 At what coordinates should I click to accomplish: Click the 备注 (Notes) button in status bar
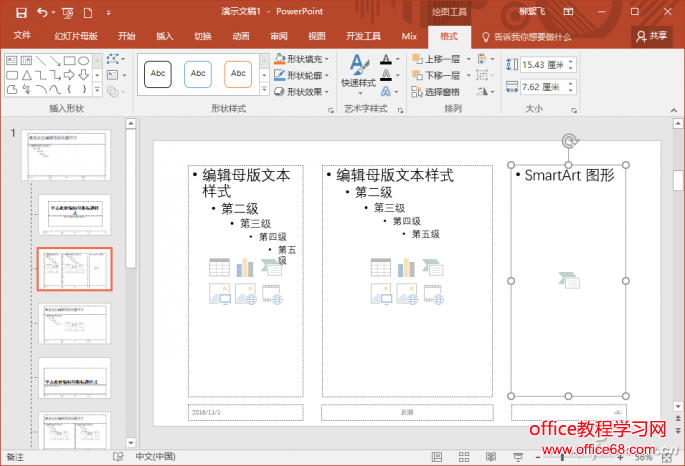click(x=15, y=456)
